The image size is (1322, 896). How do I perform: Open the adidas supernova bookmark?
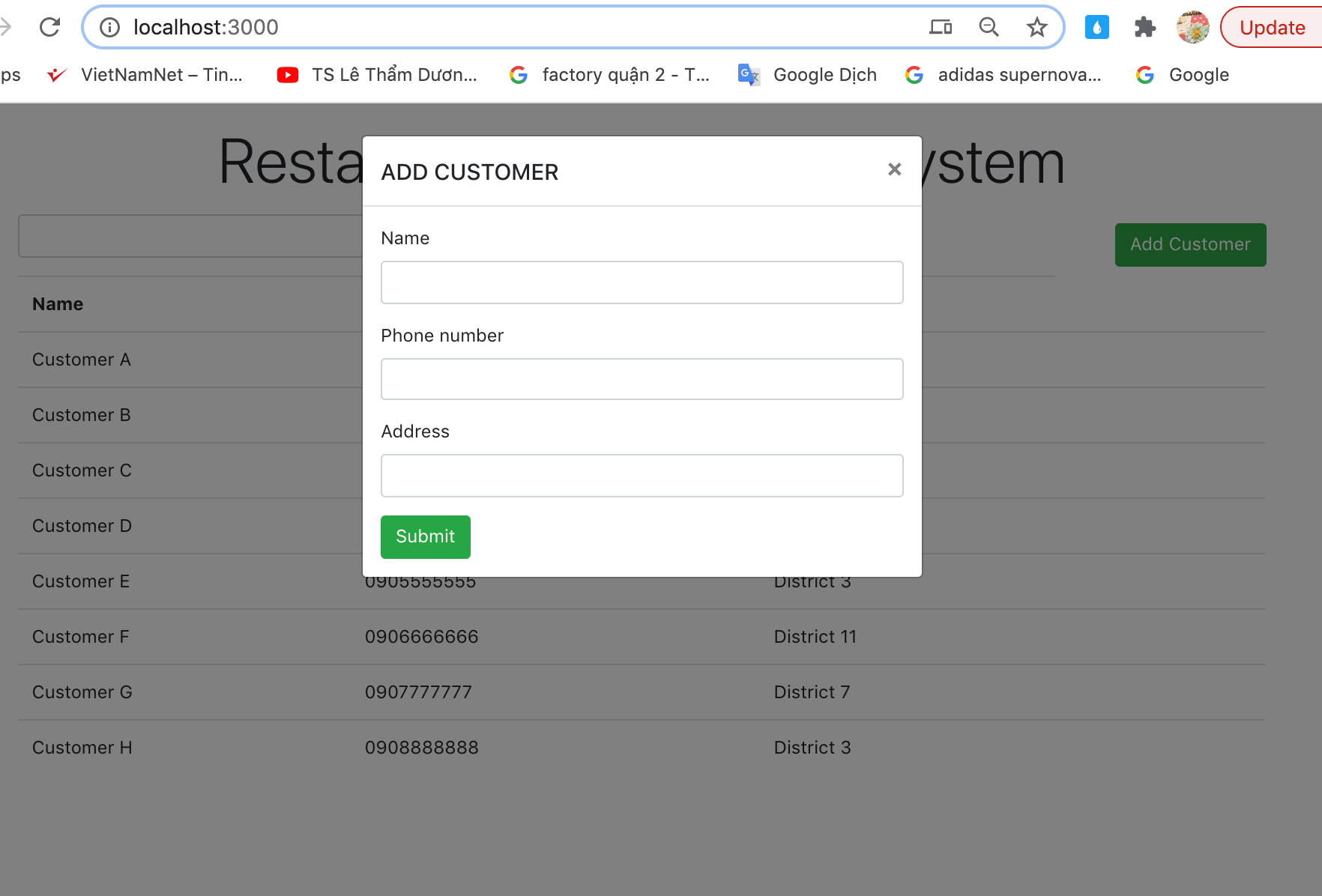(1003, 75)
